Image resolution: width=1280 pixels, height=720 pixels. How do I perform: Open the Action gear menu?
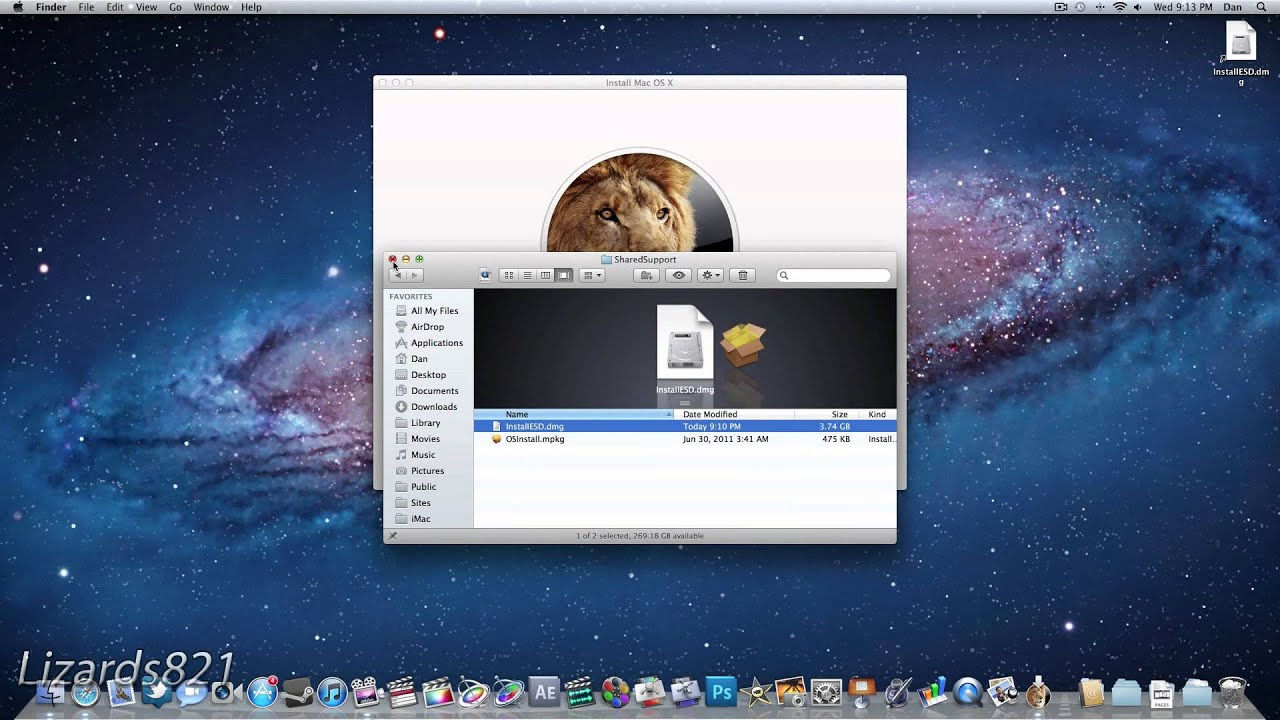pos(711,275)
